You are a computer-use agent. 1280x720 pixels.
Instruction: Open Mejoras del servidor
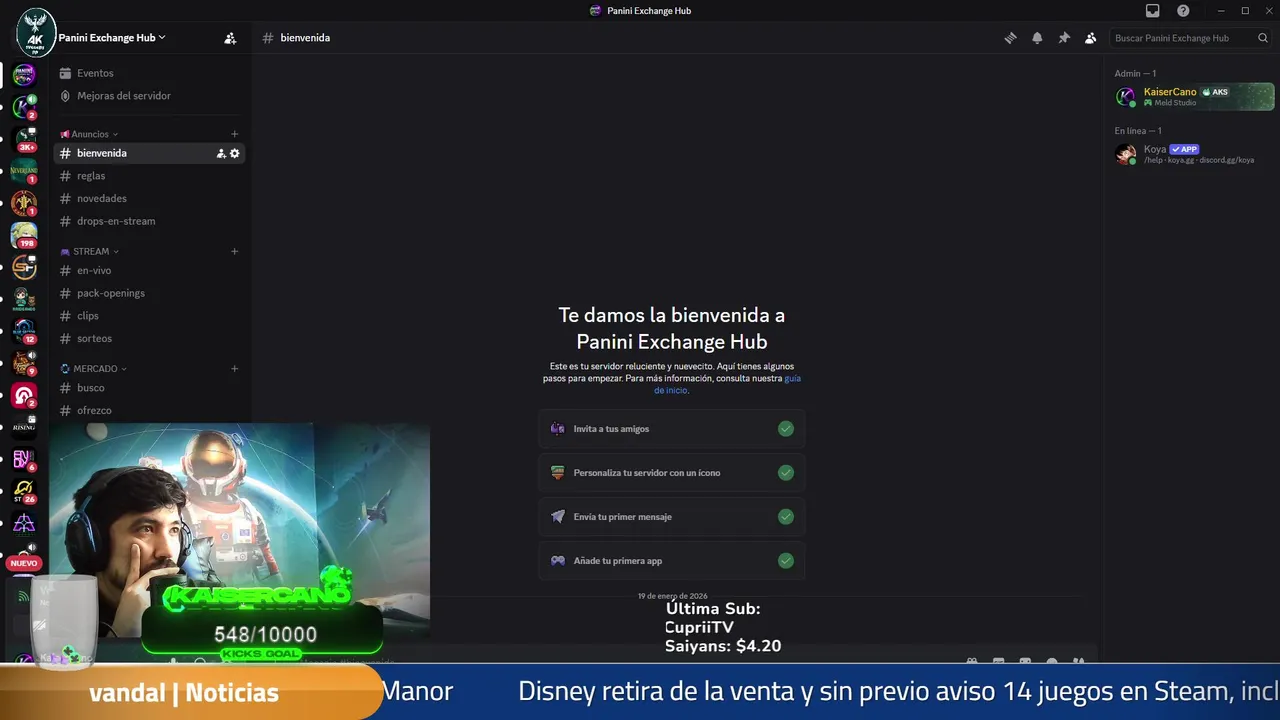151,96
